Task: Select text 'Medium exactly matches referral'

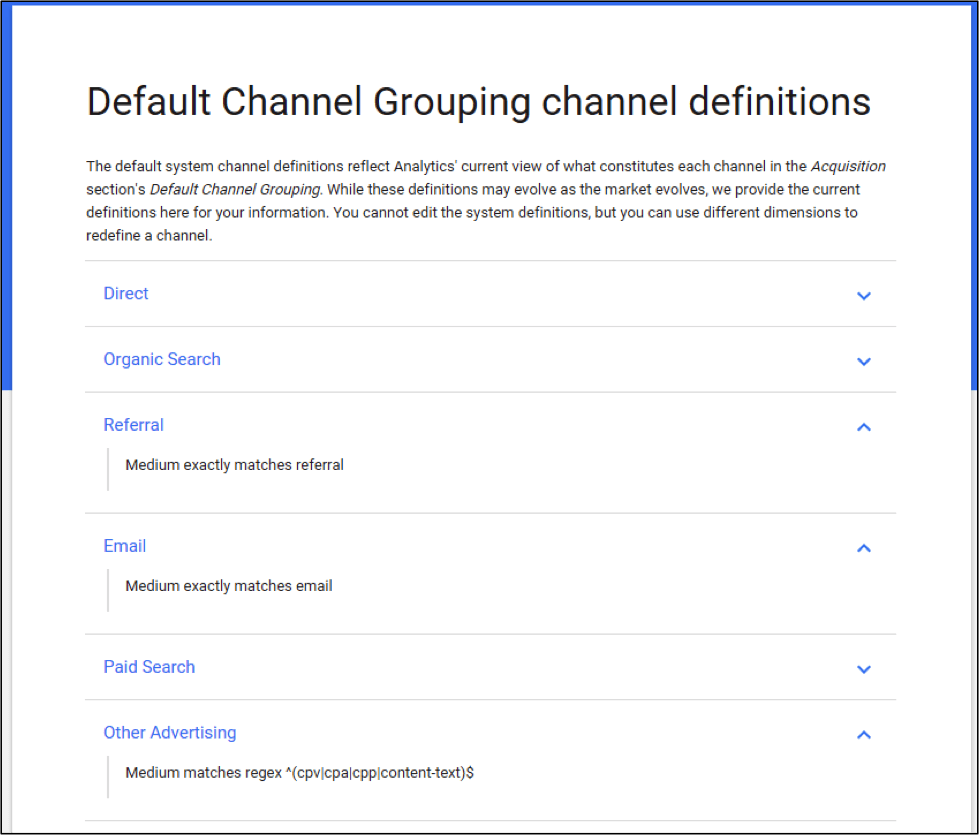Action: (x=234, y=465)
